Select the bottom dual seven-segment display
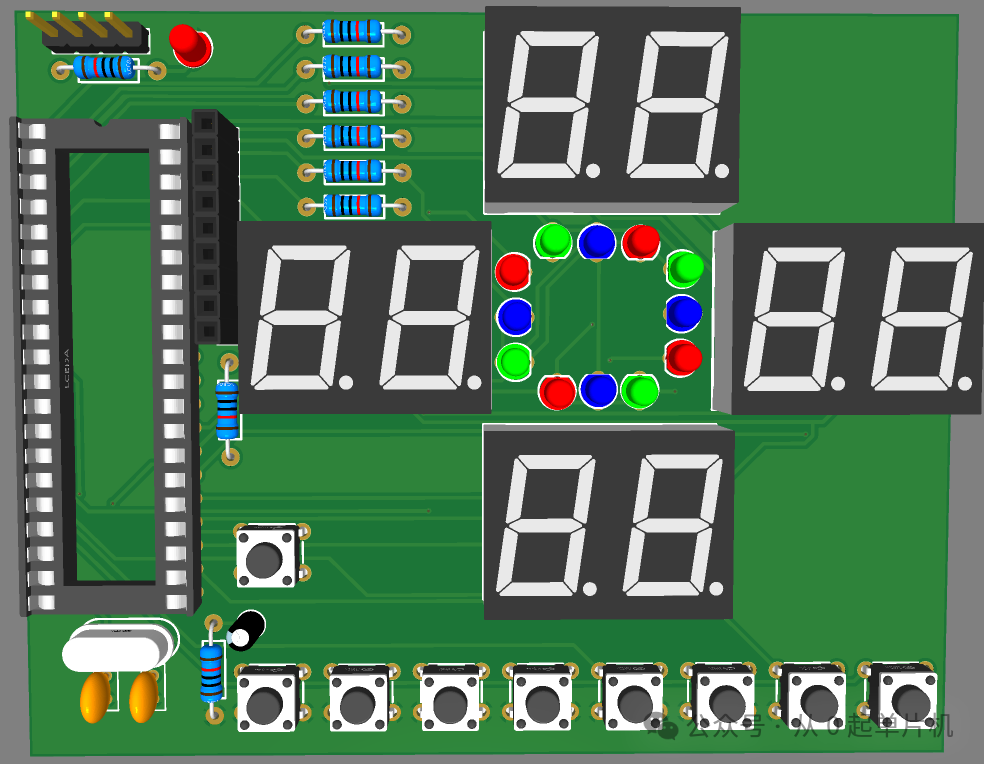The width and height of the screenshot is (984, 764). pos(609,522)
